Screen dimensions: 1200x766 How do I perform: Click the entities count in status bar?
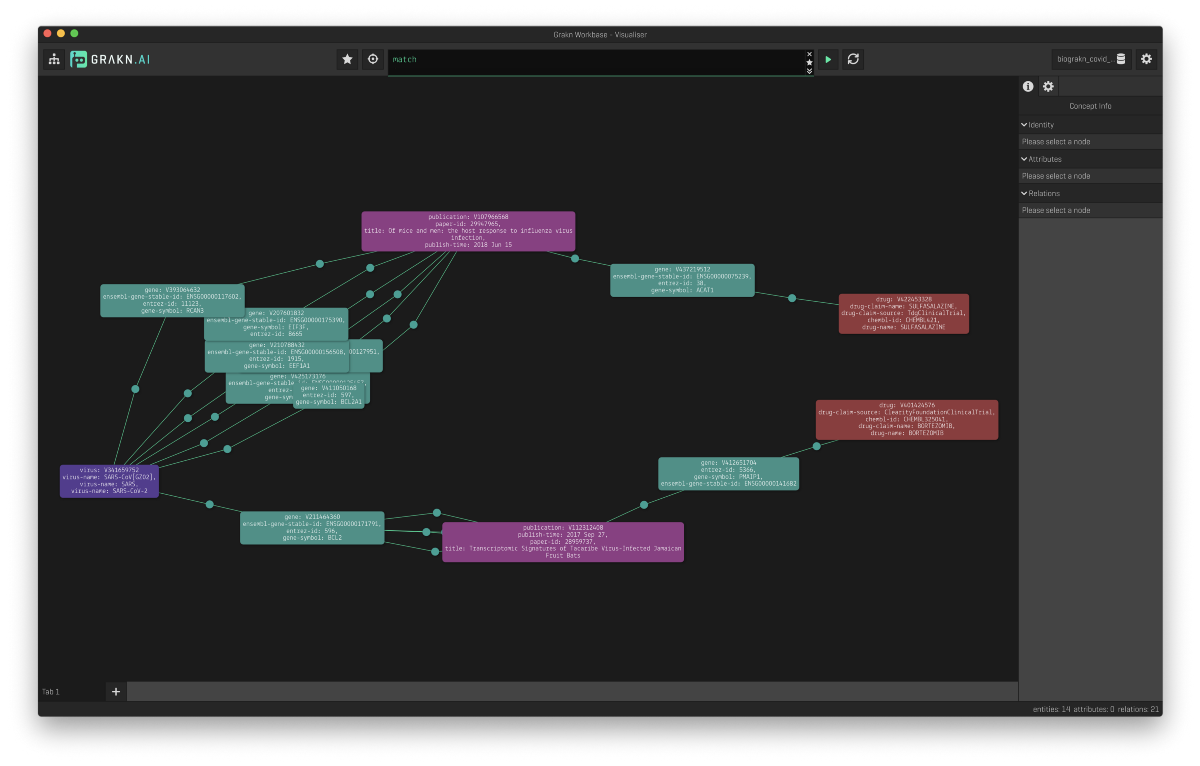click(x=1052, y=709)
